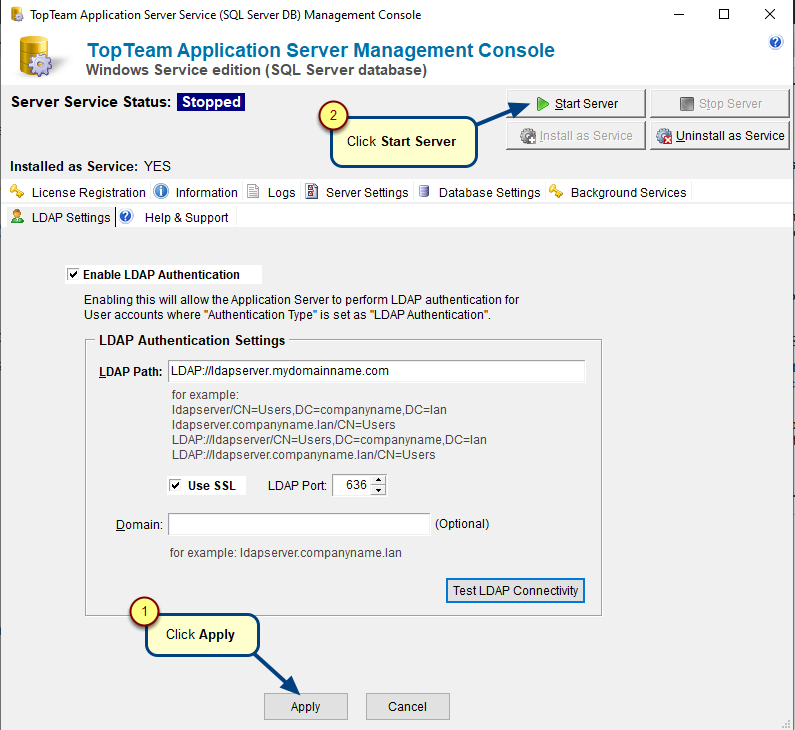Click the Apply button
The image size is (795, 730).
[x=306, y=707]
